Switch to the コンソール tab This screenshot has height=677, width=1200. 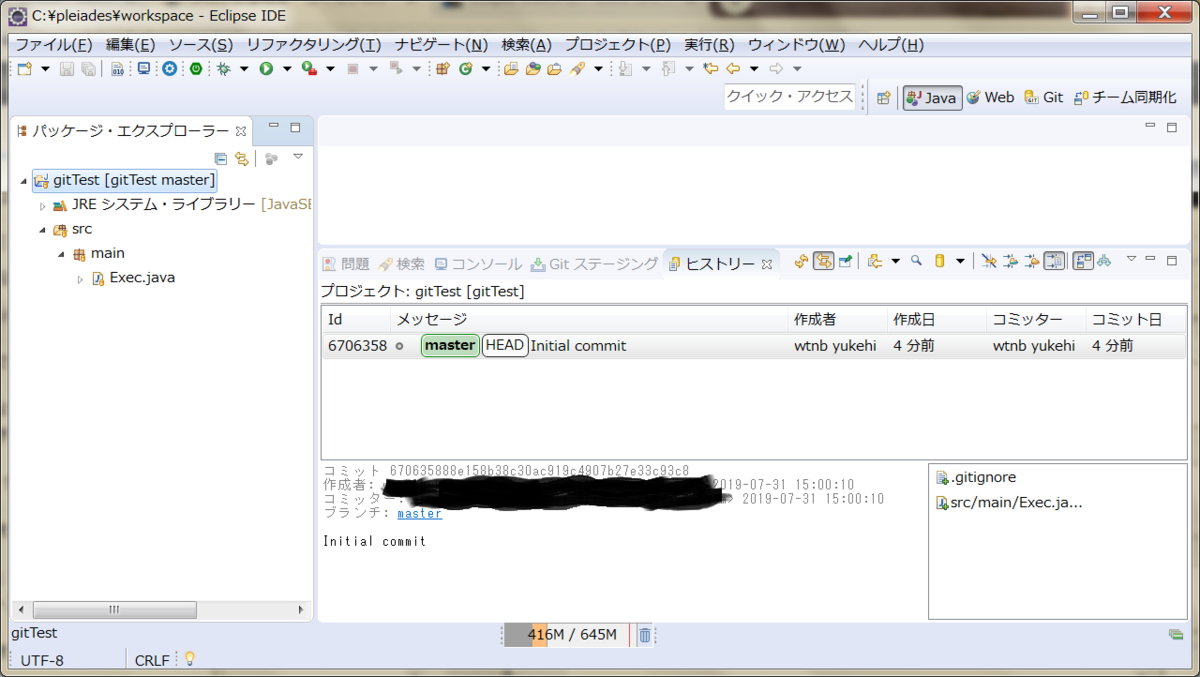[478, 264]
